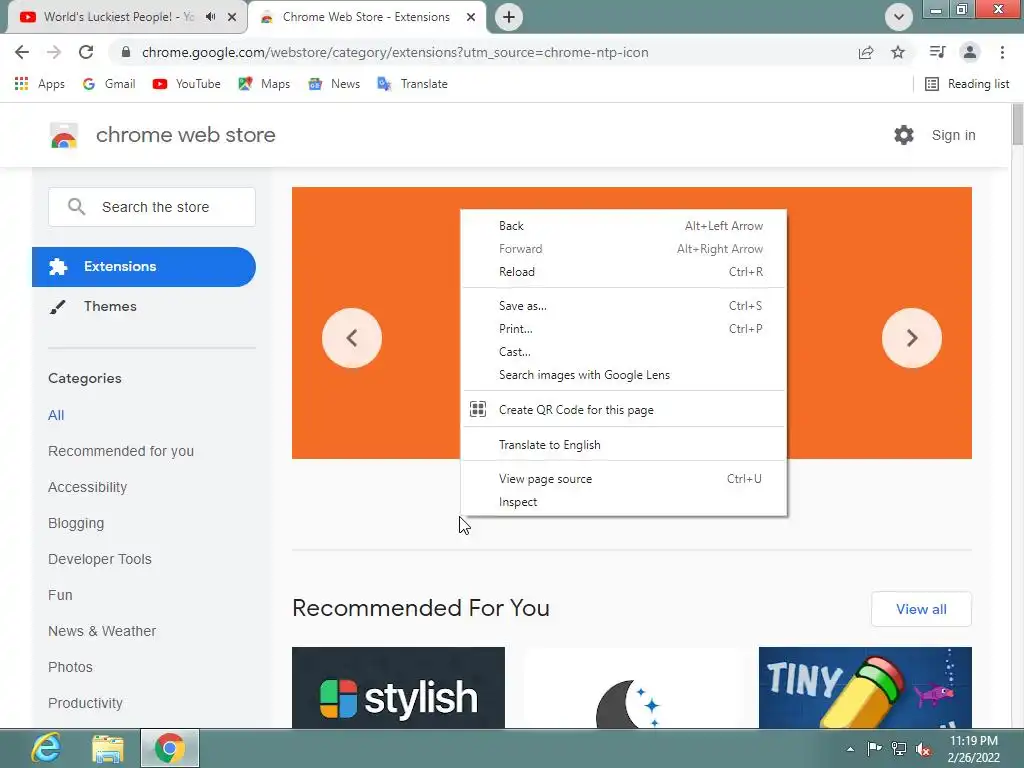Bookmark this page with the star icon
The height and width of the screenshot is (768, 1024).
pos(898,52)
